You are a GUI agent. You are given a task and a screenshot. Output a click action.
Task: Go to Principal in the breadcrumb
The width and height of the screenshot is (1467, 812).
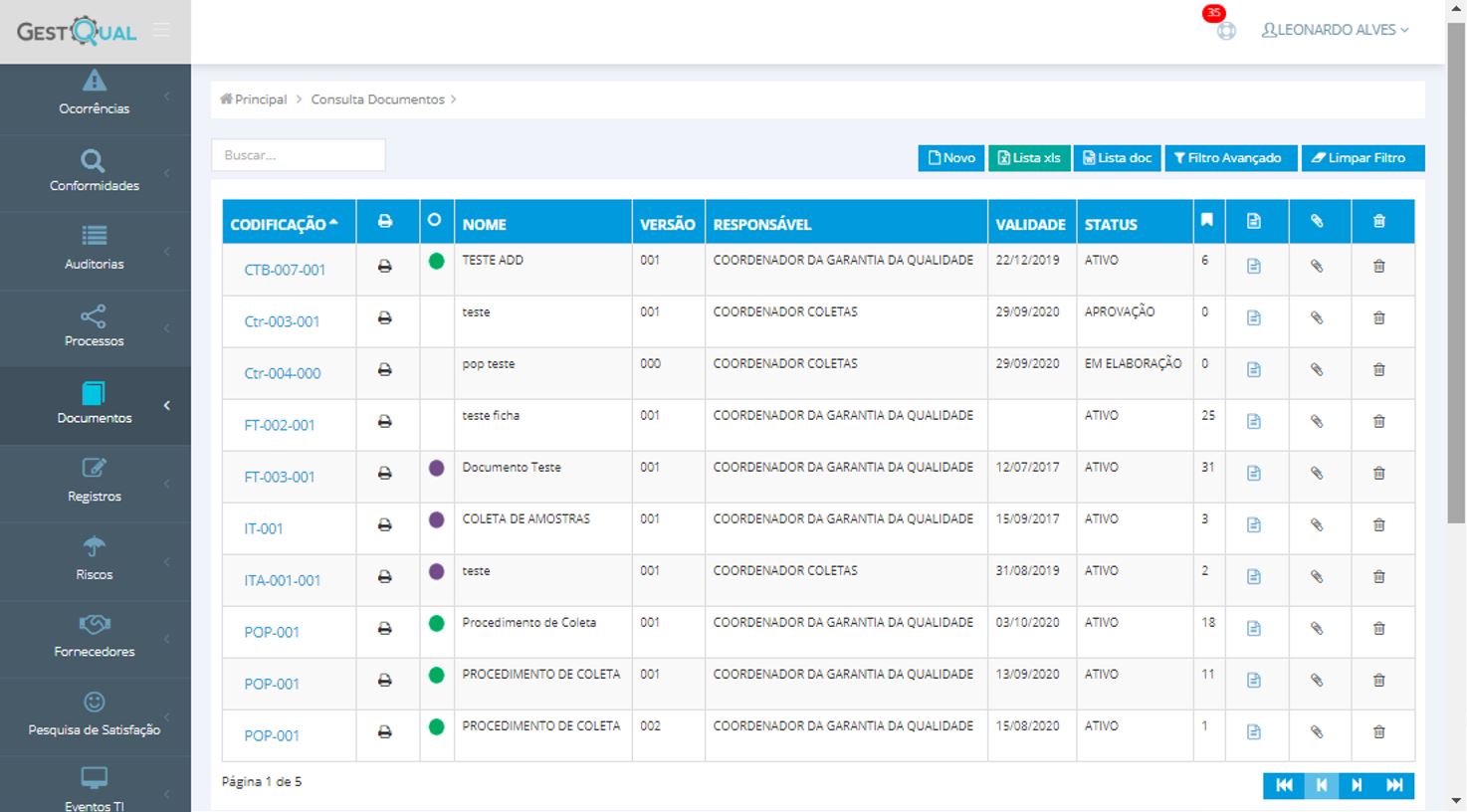point(254,100)
